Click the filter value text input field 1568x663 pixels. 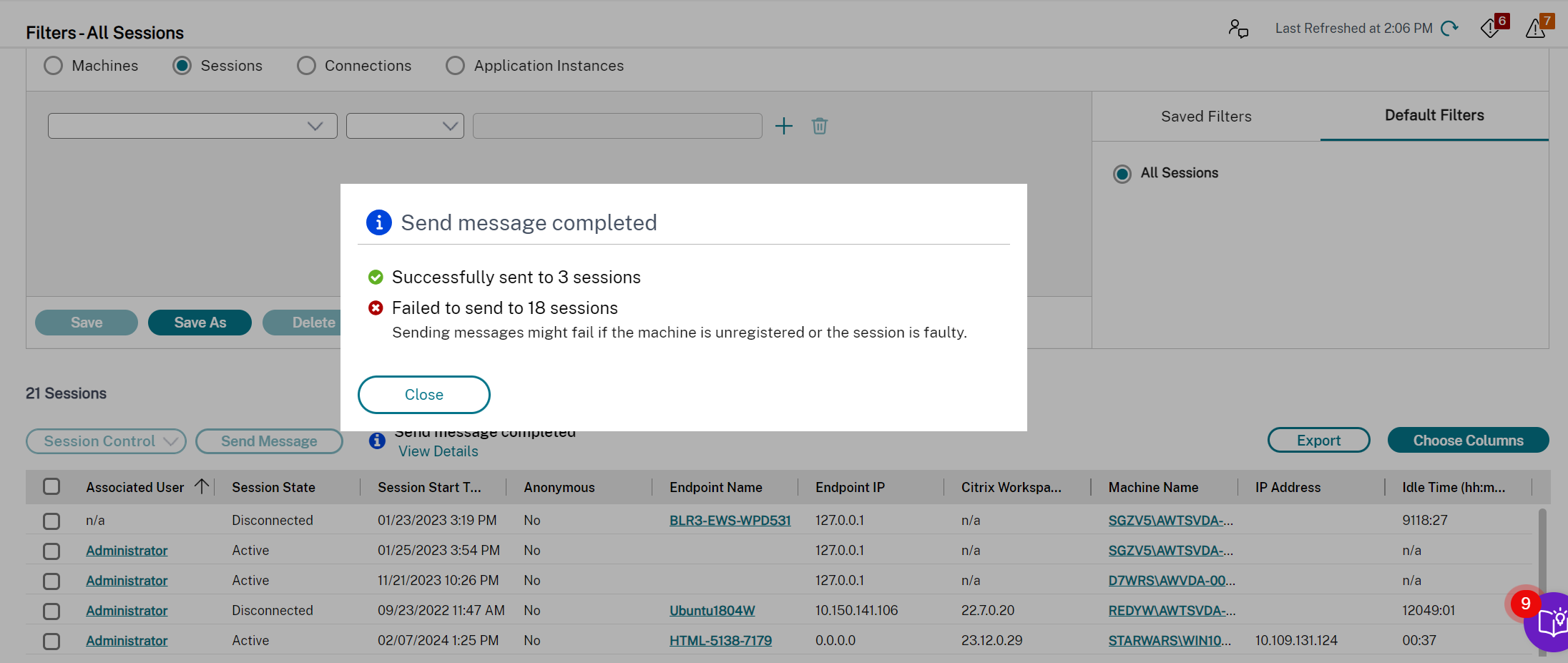[617, 126]
